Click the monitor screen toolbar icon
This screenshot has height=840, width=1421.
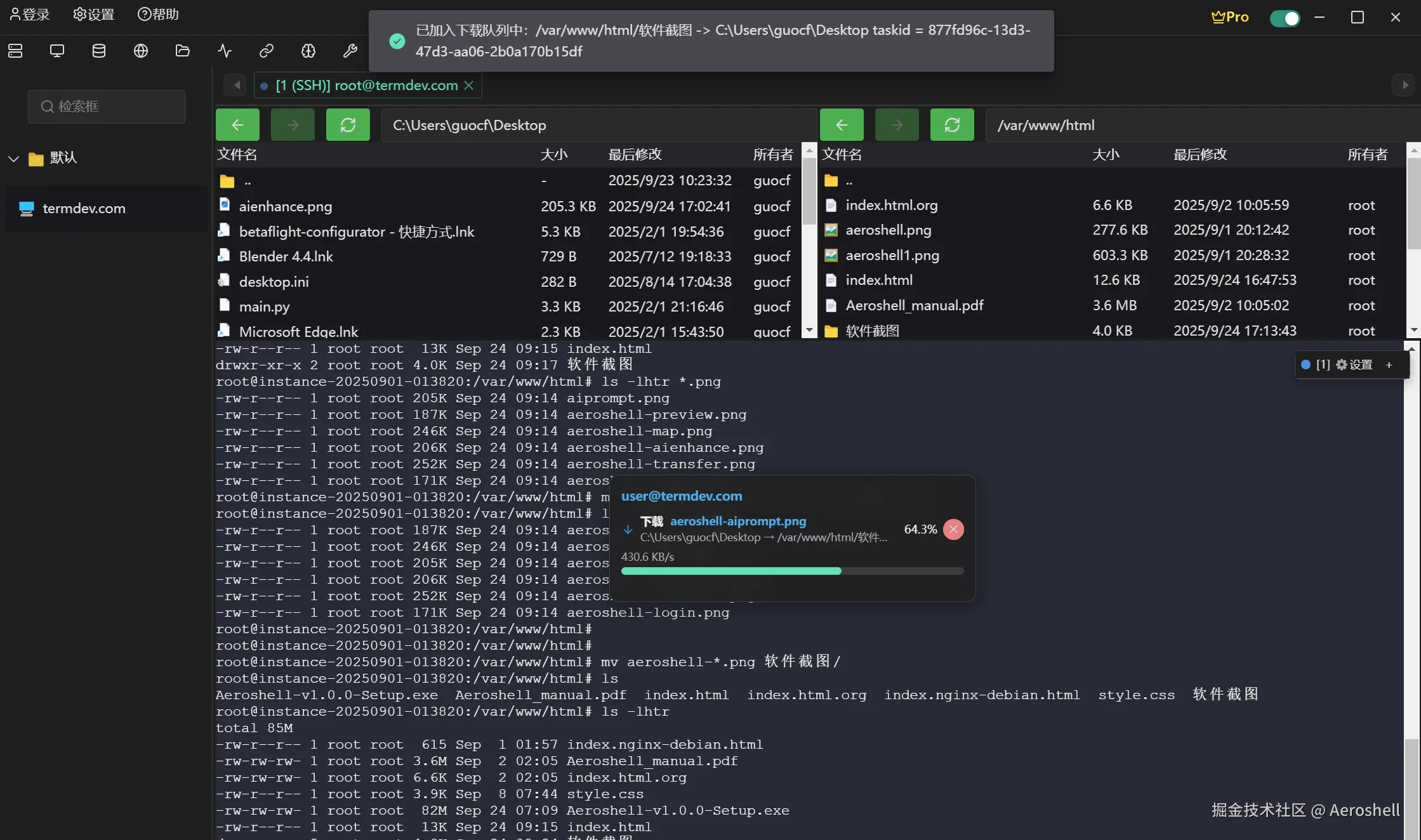[x=57, y=51]
